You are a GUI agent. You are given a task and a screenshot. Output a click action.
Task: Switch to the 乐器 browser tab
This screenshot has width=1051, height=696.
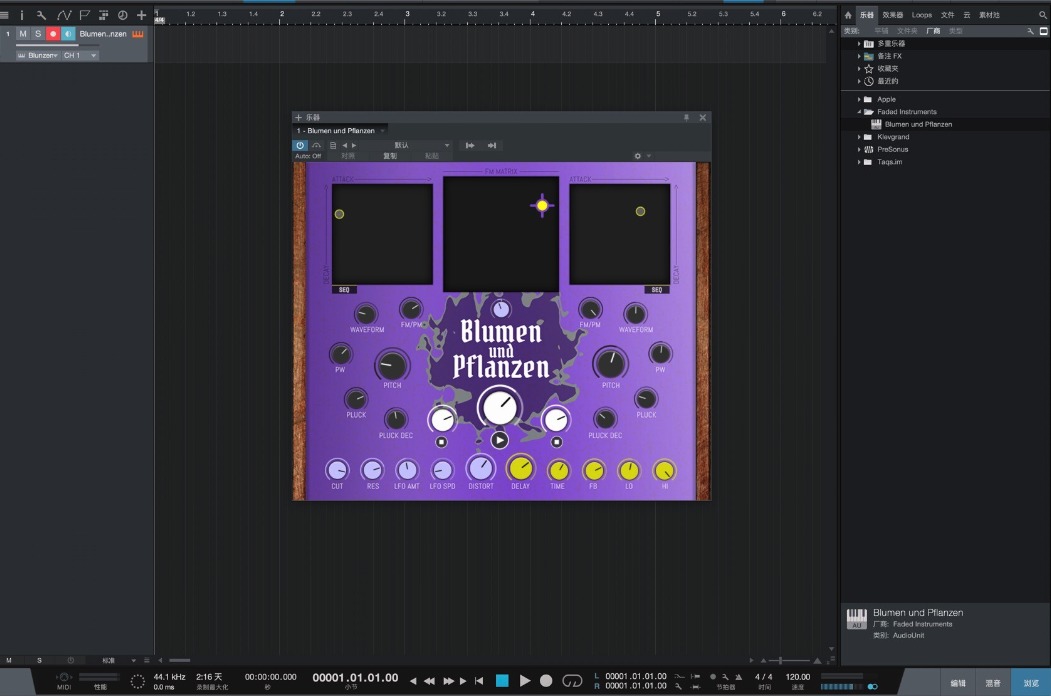click(x=867, y=15)
